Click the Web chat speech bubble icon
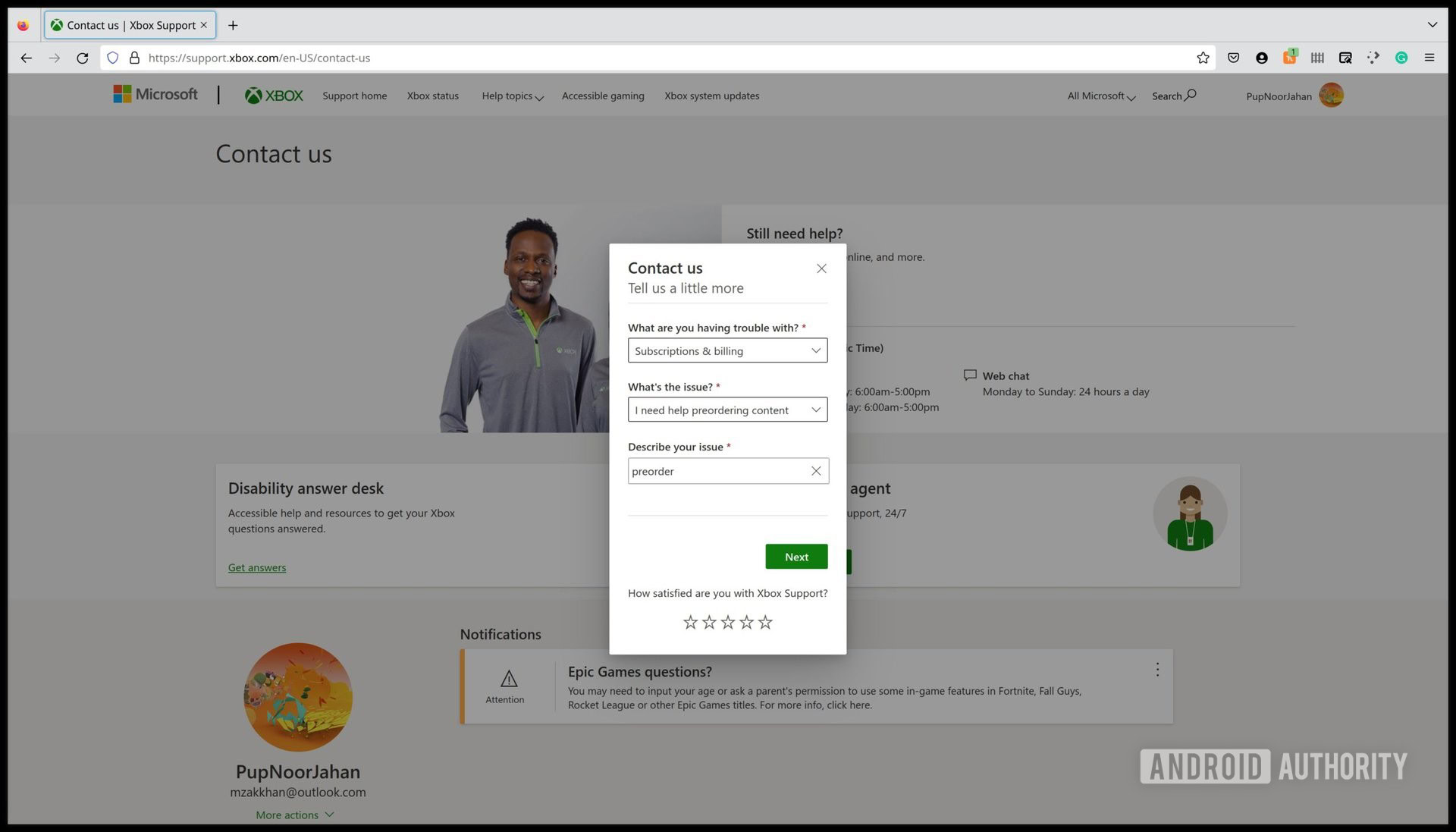This screenshot has width=1456, height=832. 969,375
